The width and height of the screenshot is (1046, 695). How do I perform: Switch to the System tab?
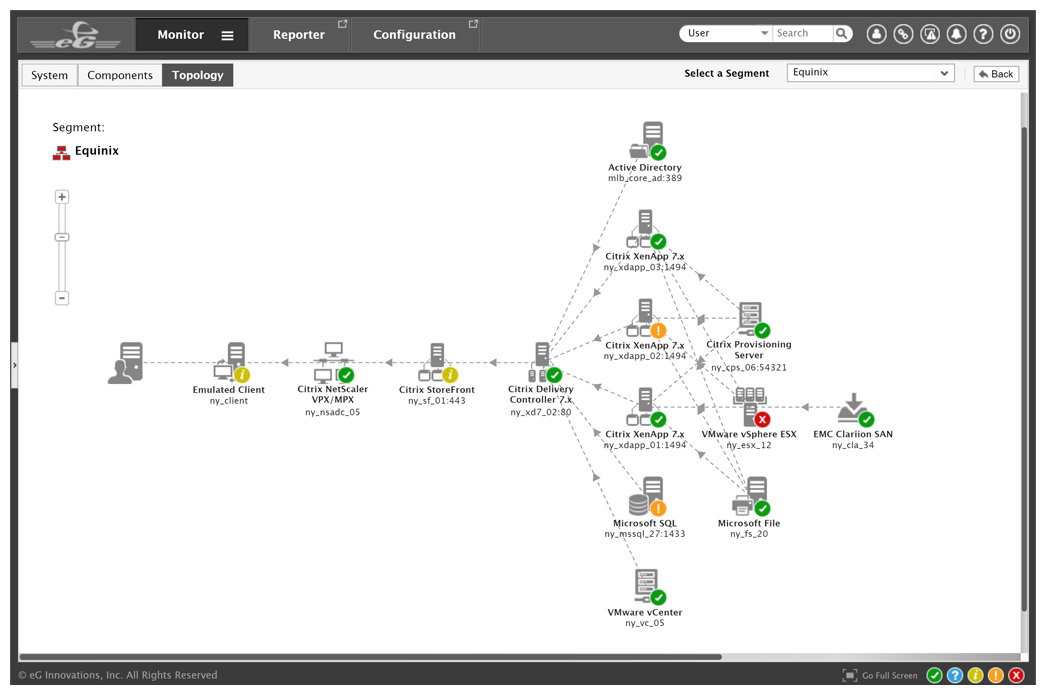(49, 75)
